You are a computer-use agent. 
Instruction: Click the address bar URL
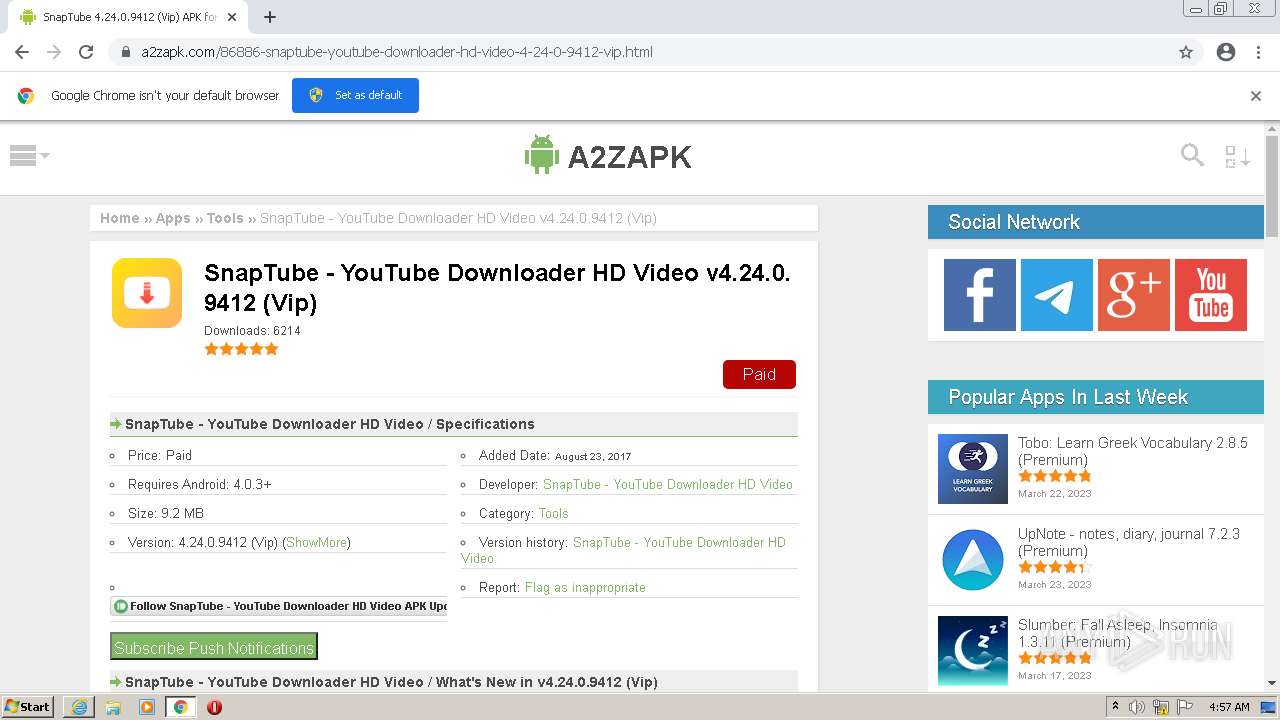[397, 52]
